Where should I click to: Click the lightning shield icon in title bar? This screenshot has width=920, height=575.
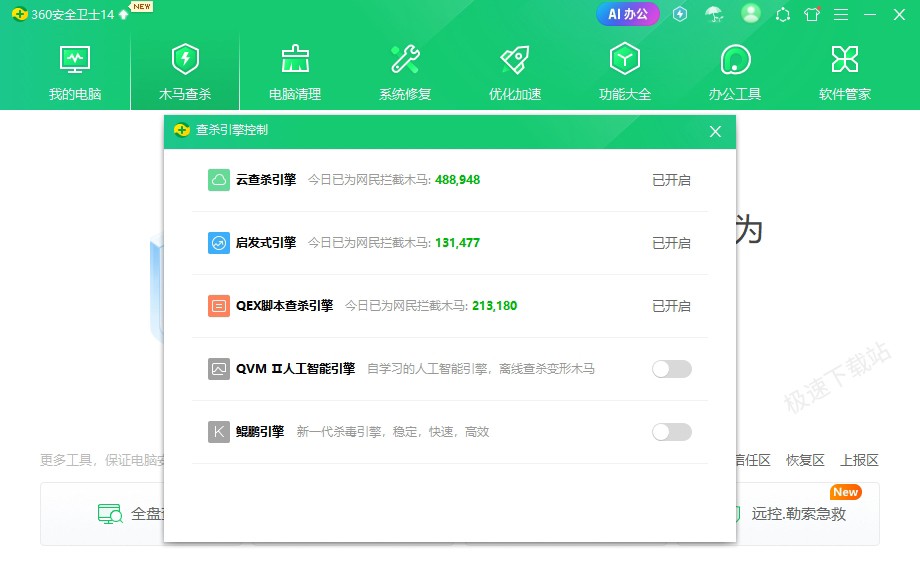tap(680, 14)
